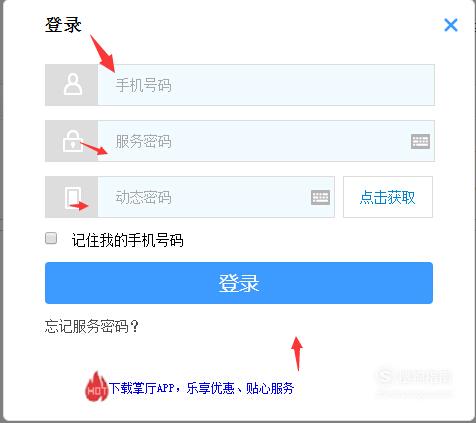
Task: Click the phone device icon beside 动态密码
Action: [x=73, y=197]
